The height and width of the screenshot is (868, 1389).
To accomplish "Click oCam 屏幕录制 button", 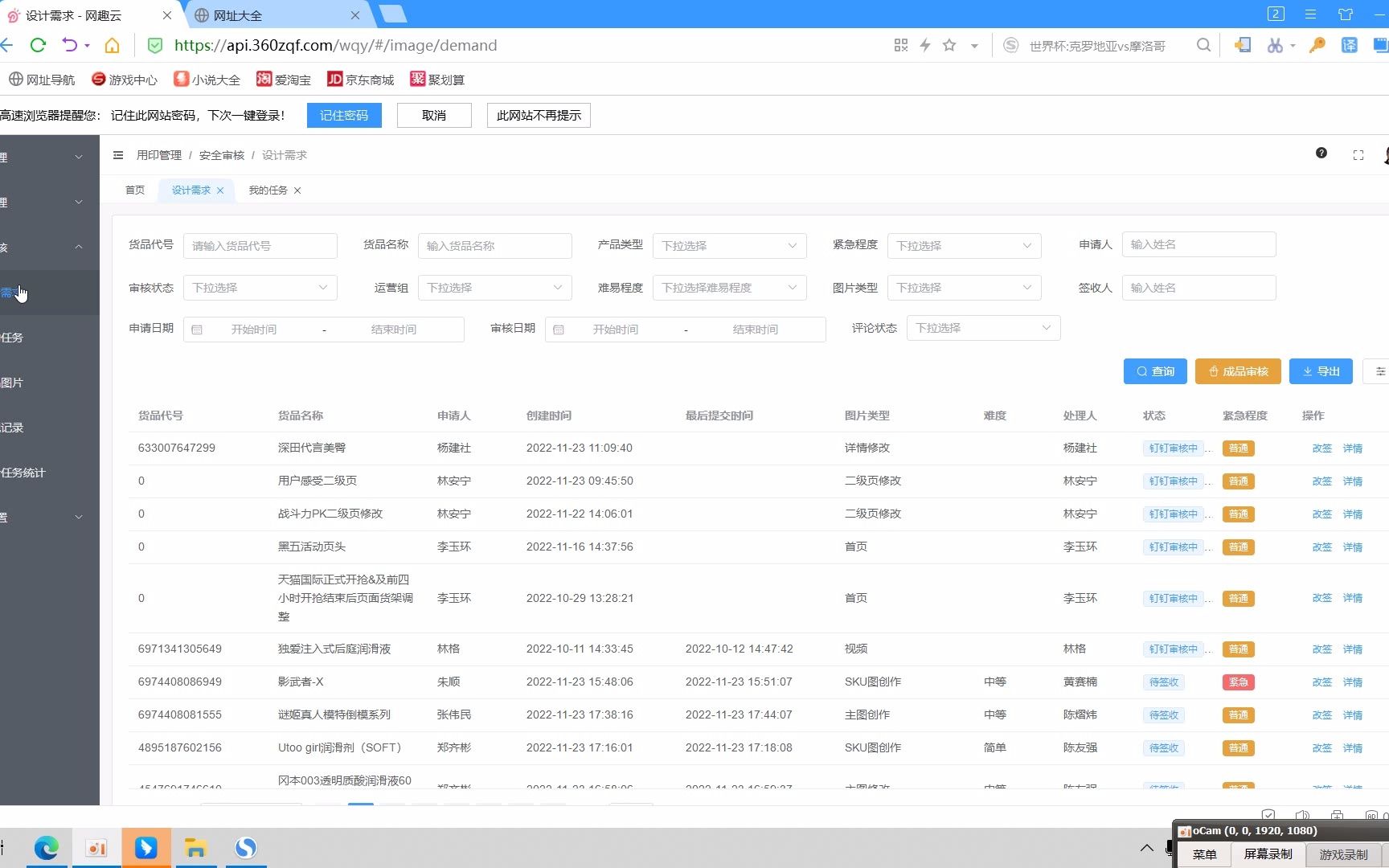I will point(1268,854).
